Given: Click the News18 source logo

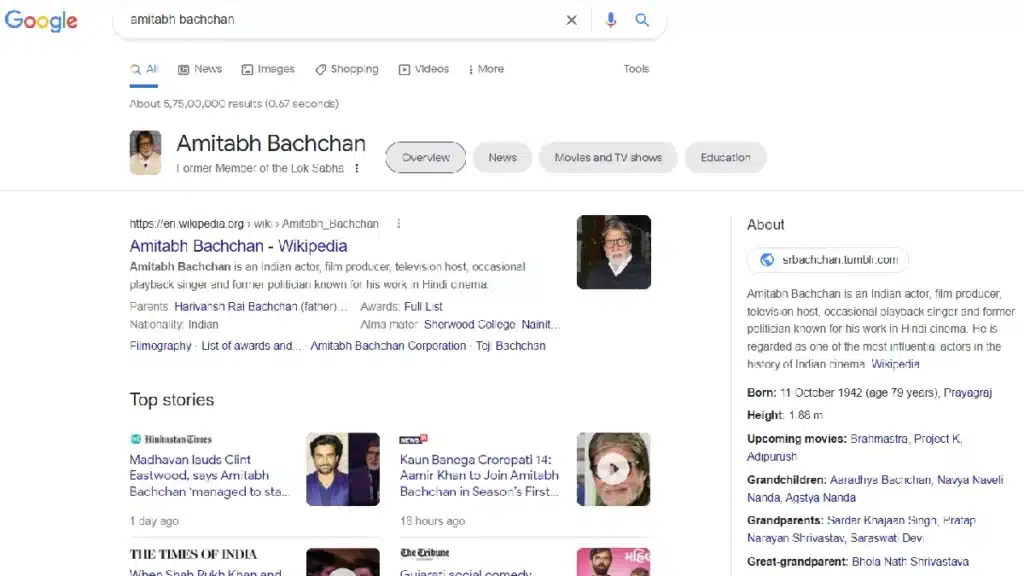Looking at the screenshot, I should [x=413, y=440].
